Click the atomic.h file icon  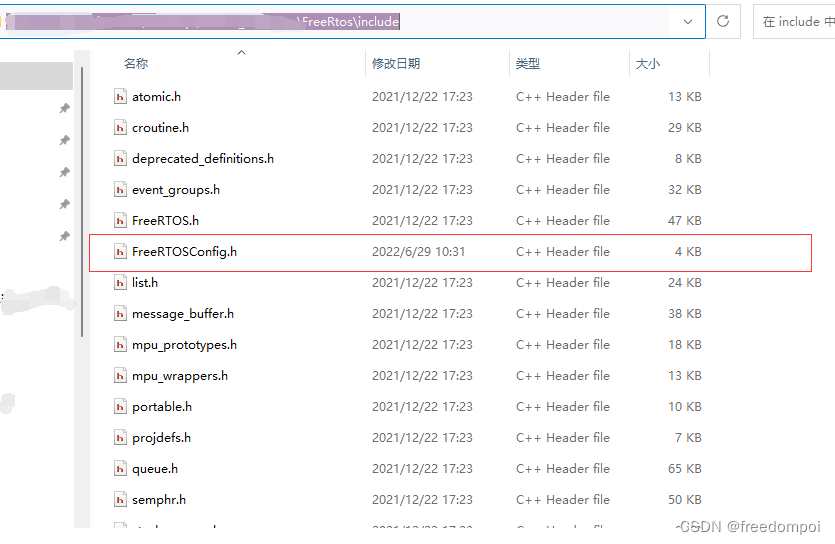(x=120, y=97)
